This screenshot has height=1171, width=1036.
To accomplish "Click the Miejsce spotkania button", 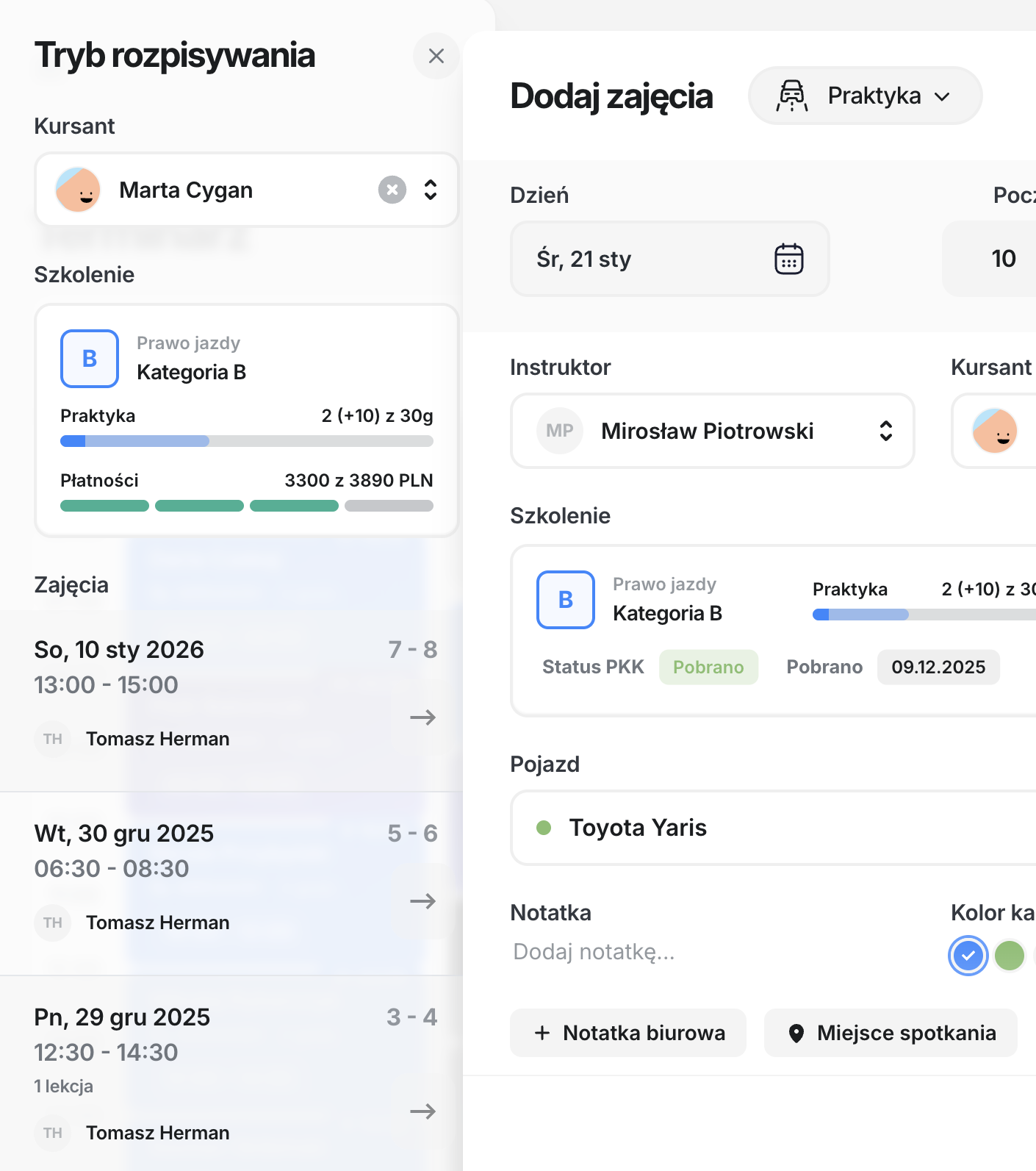I will (x=891, y=1033).
